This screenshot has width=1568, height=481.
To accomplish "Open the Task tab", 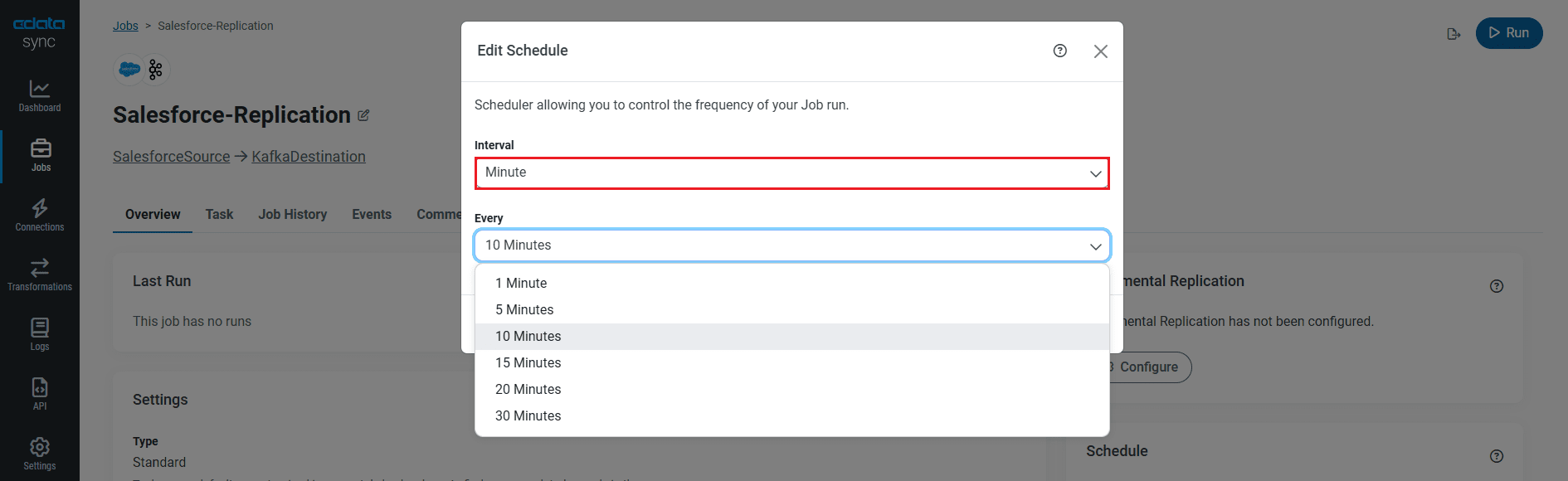I will click(x=219, y=215).
